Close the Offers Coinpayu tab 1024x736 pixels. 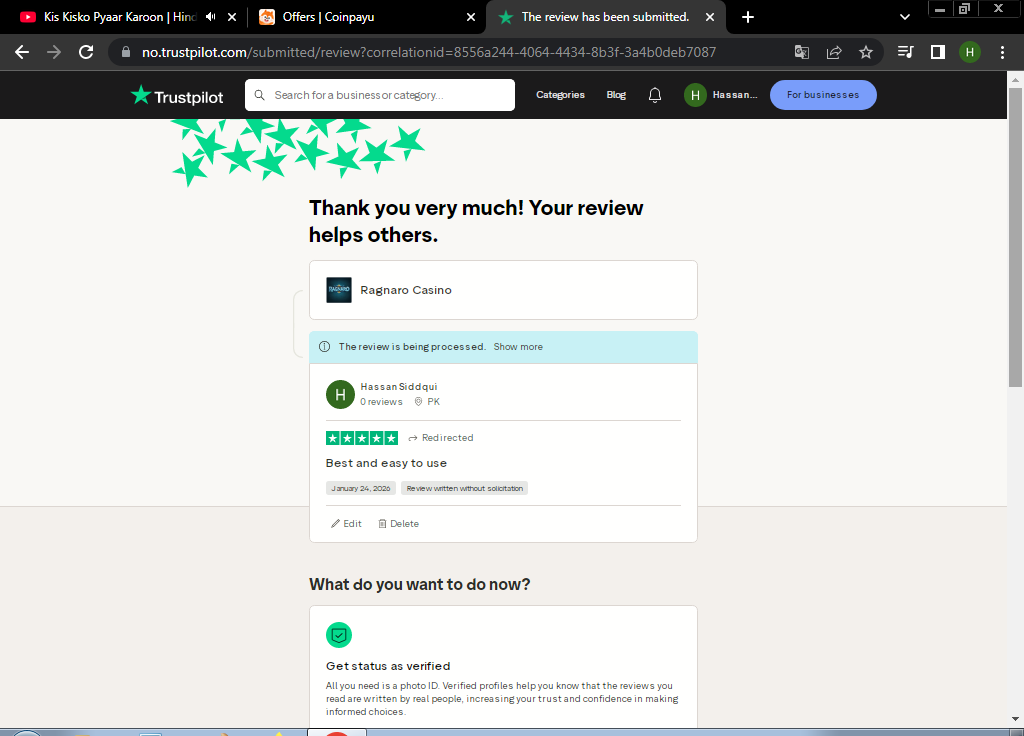pos(471,17)
